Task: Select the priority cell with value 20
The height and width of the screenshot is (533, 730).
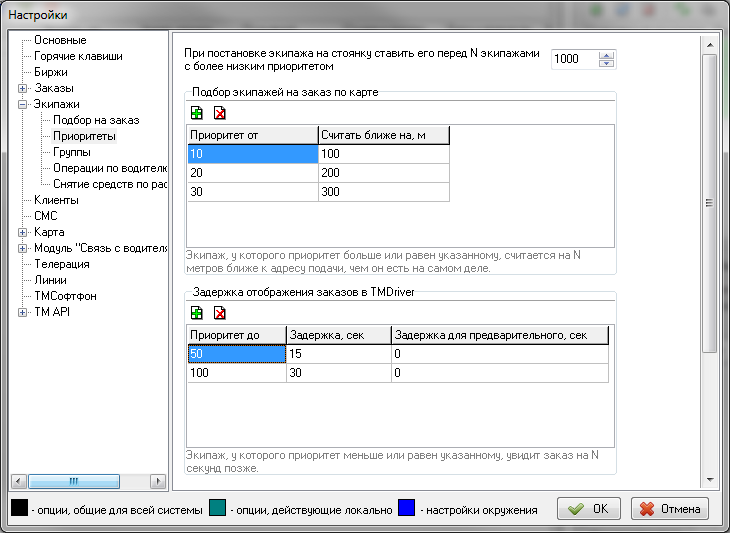Action: pos(253,173)
